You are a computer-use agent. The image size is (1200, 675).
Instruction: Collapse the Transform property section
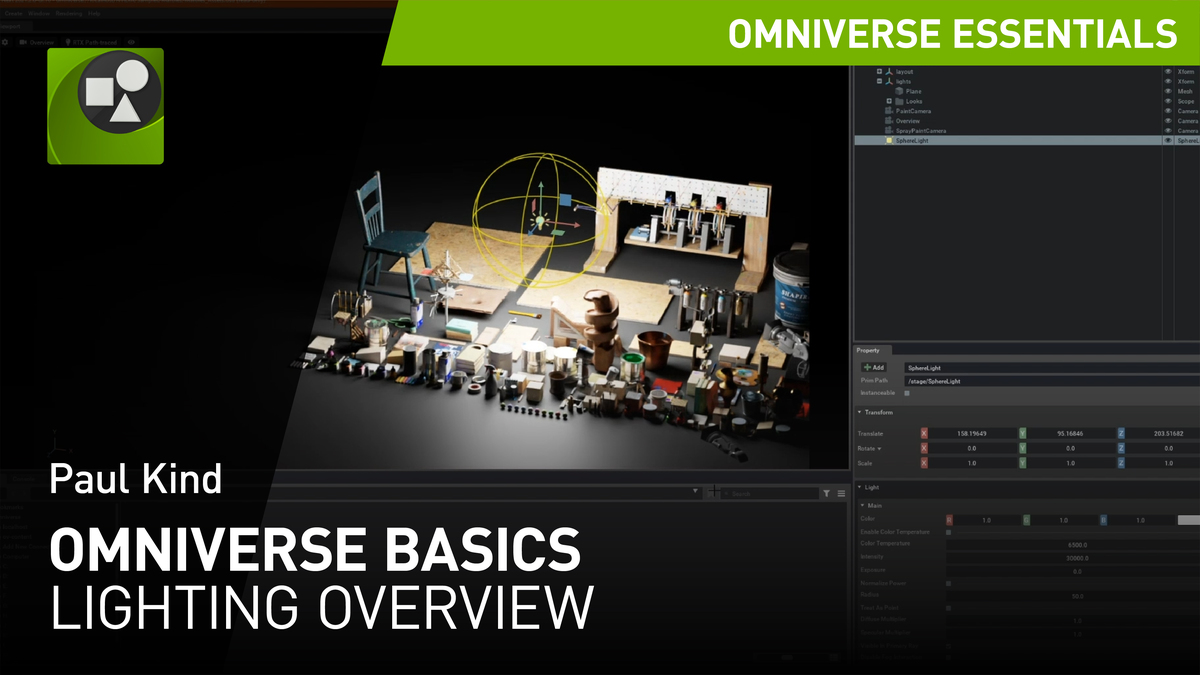click(860, 412)
